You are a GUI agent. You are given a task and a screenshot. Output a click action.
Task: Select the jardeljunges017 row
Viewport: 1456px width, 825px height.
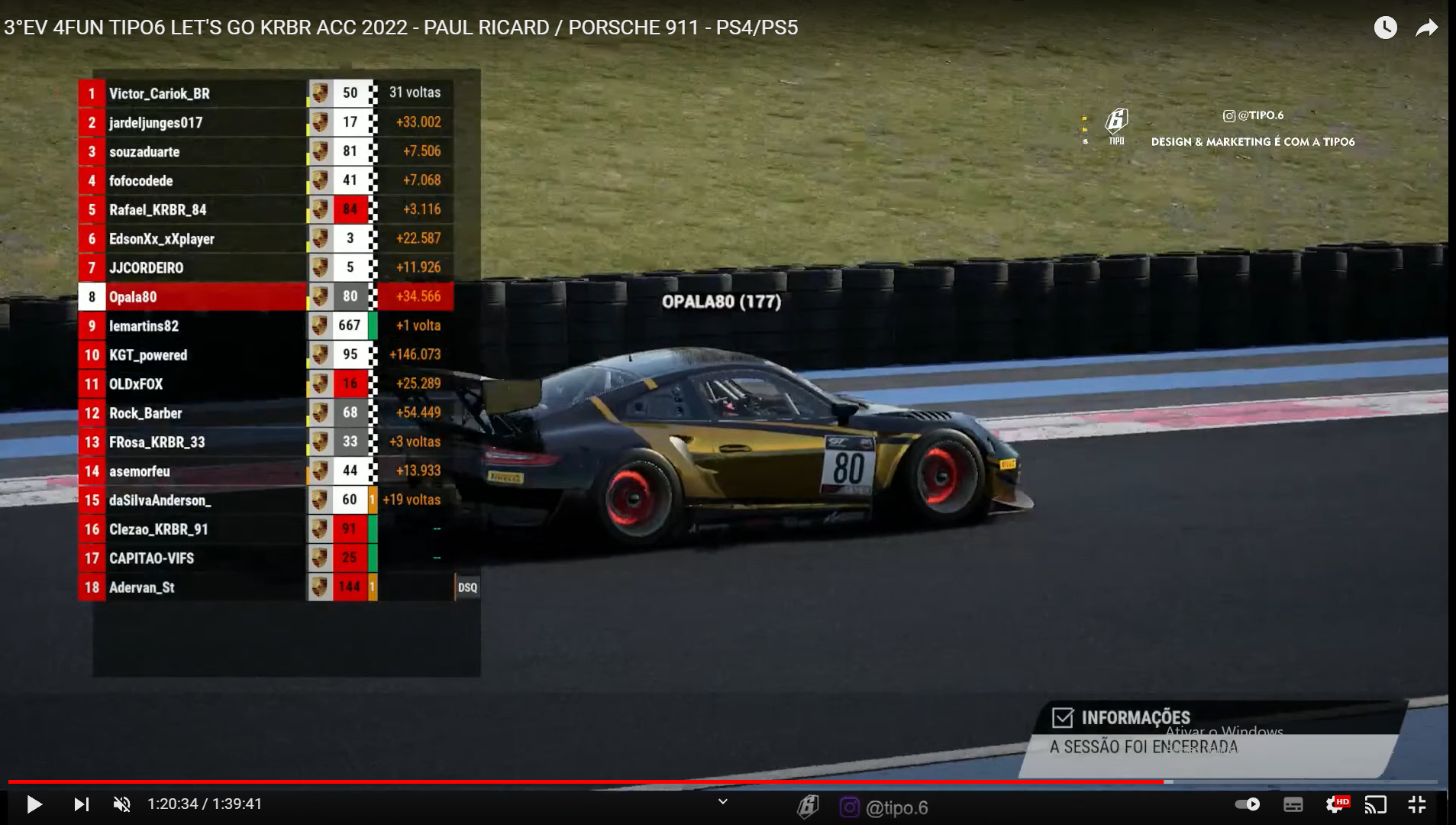tap(266, 122)
